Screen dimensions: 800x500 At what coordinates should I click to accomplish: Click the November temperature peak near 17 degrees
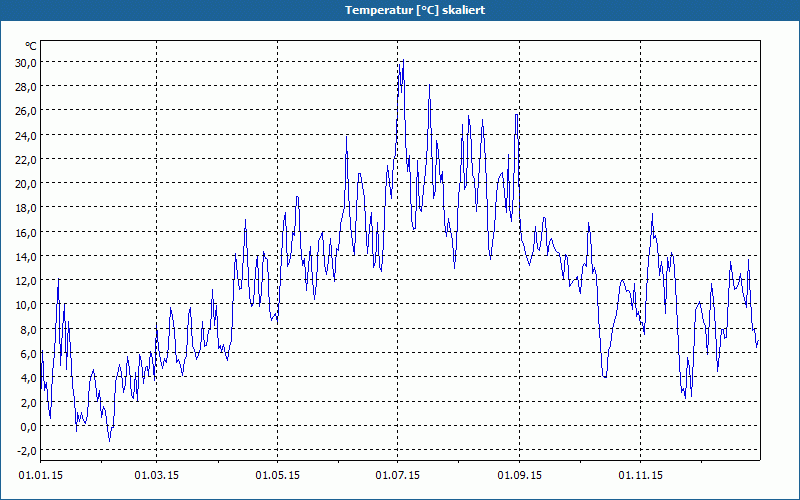coord(652,214)
